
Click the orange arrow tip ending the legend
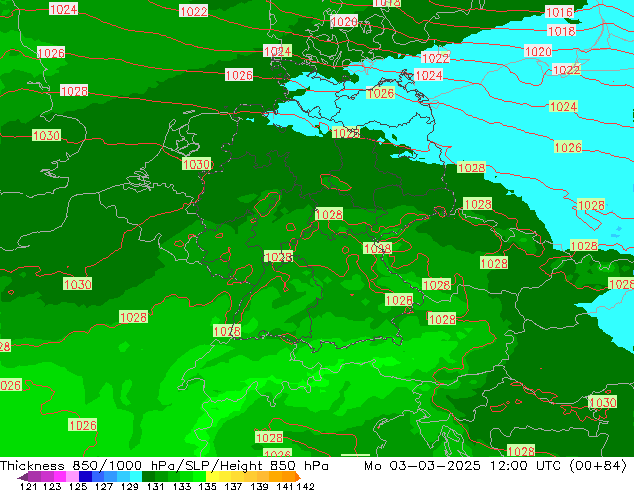point(298,476)
